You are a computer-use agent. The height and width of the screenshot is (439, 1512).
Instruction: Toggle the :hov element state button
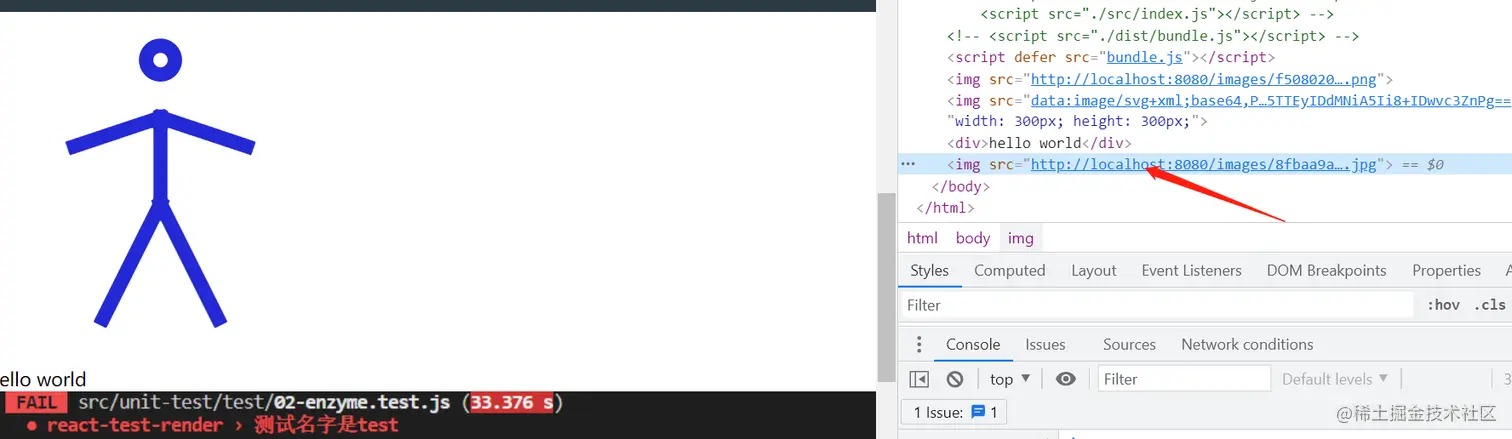pos(1443,305)
